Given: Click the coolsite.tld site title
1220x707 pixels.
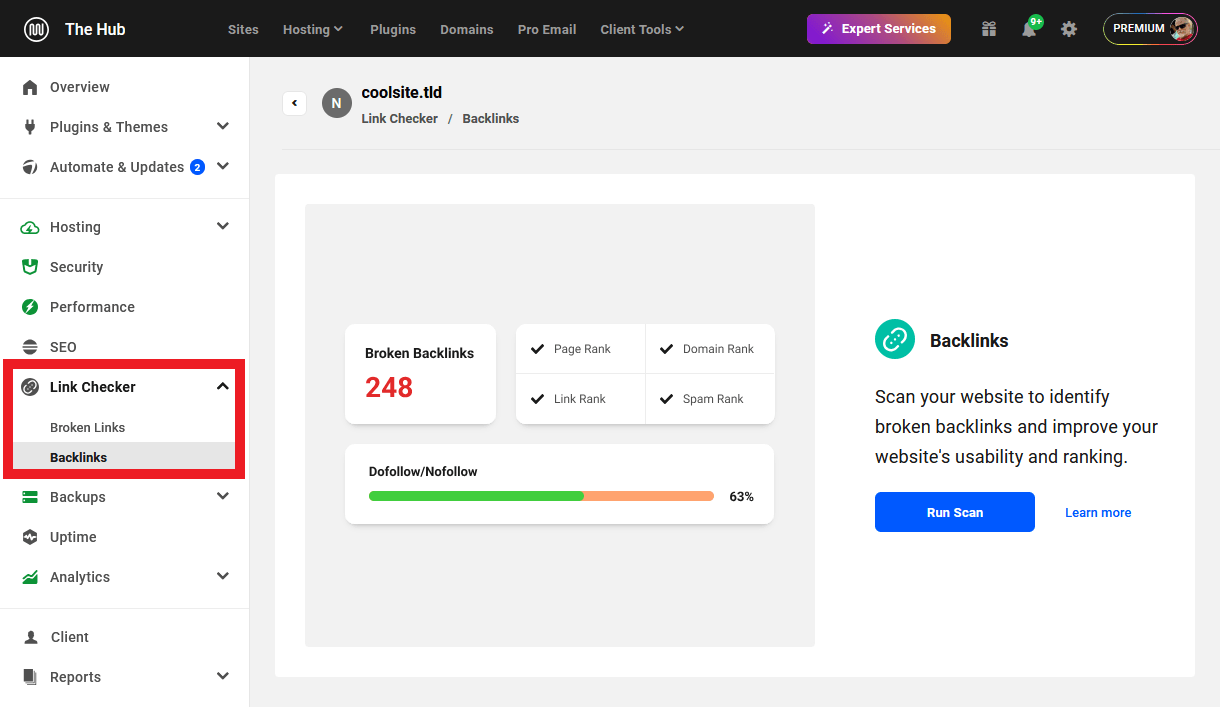Looking at the screenshot, I should [x=402, y=92].
